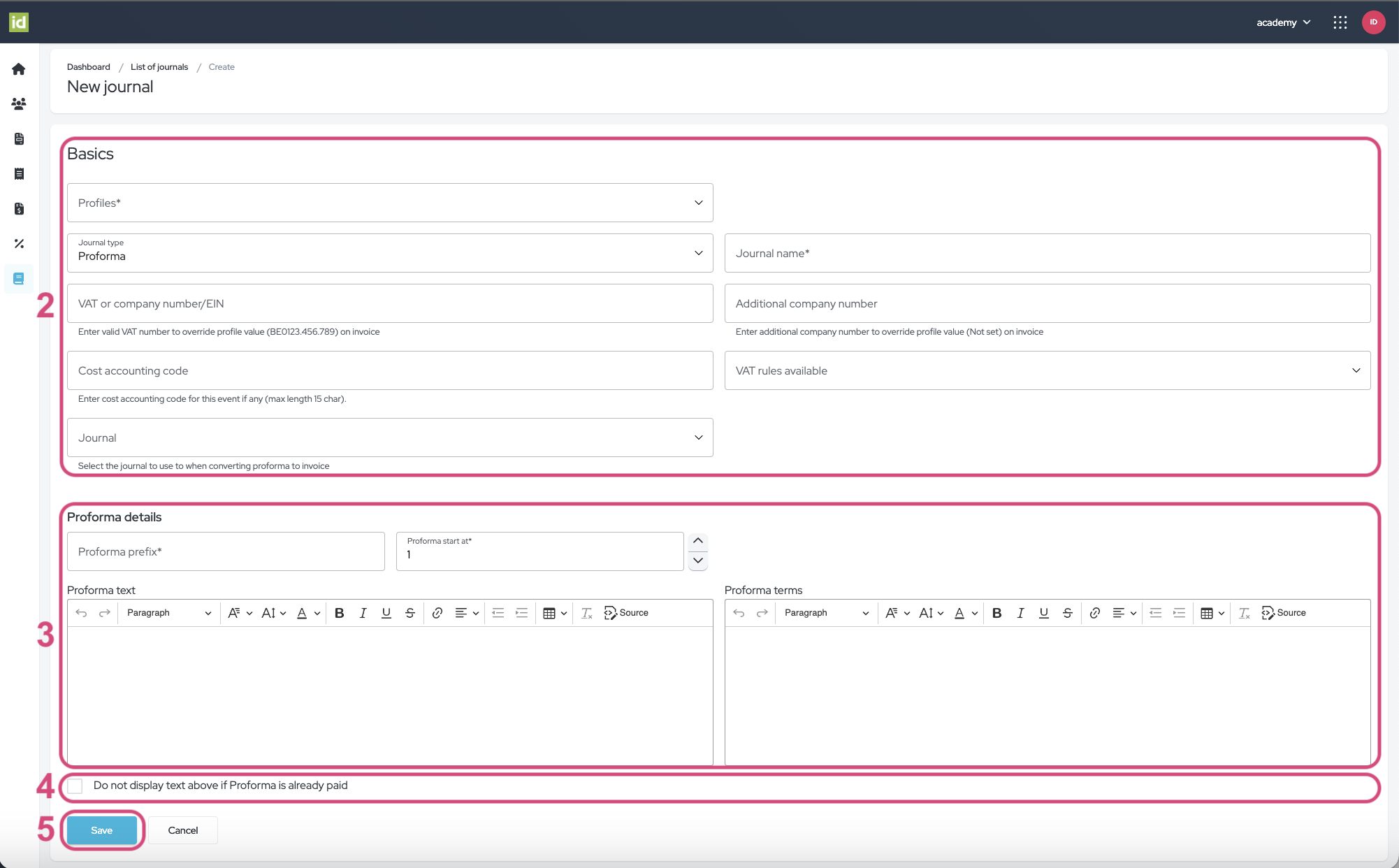Open the contacts icon in the sidebar
The height and width of the screenshot is (868, 1399).
(19, 104)
